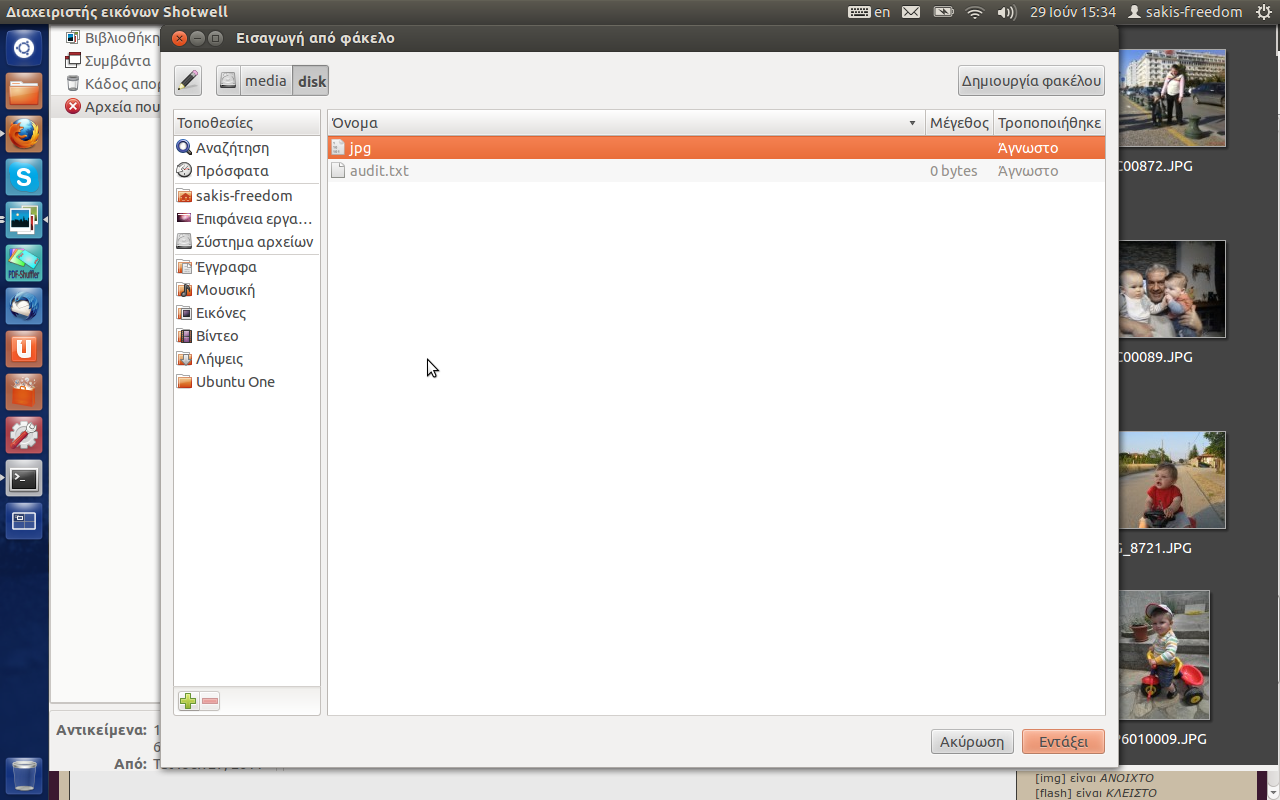Viewport: 1280px width, 800px height.
Task: Click the green plus bookmark button
Action: coord(188,701)
